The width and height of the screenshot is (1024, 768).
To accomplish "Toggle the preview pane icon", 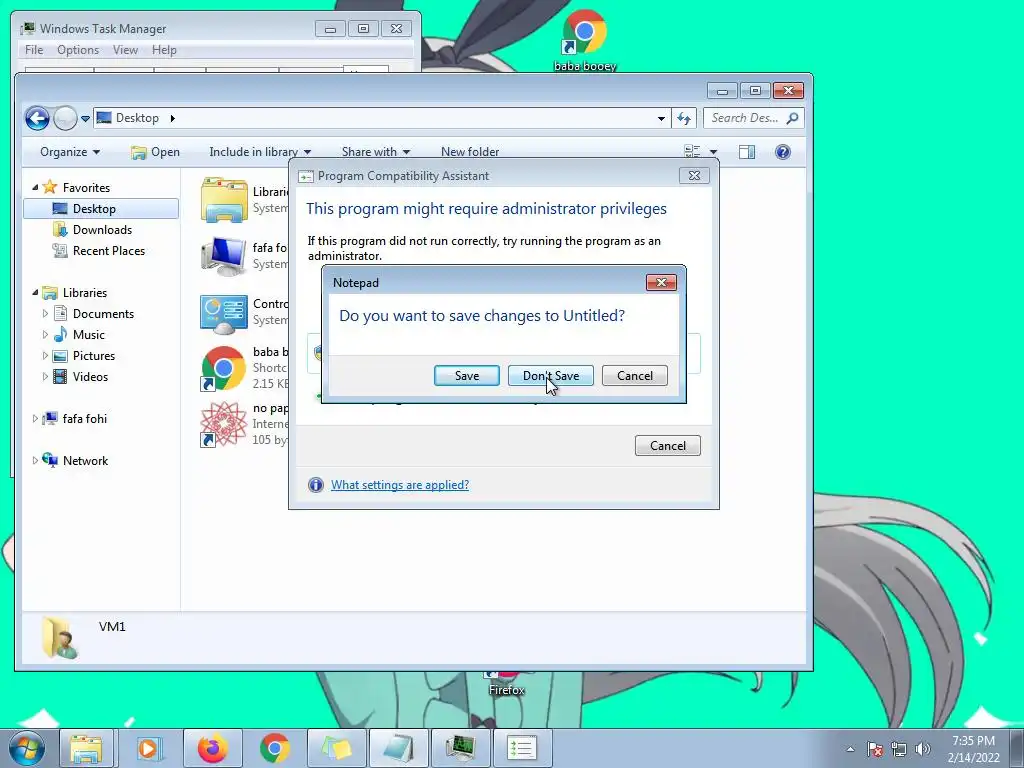I will point(746,152).
